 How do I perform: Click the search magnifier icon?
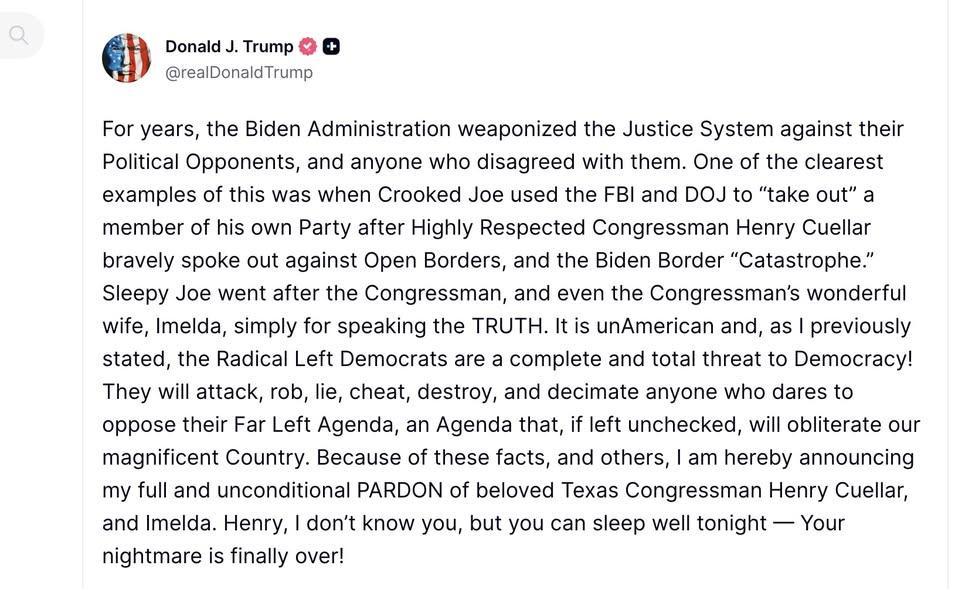point(18,36)
